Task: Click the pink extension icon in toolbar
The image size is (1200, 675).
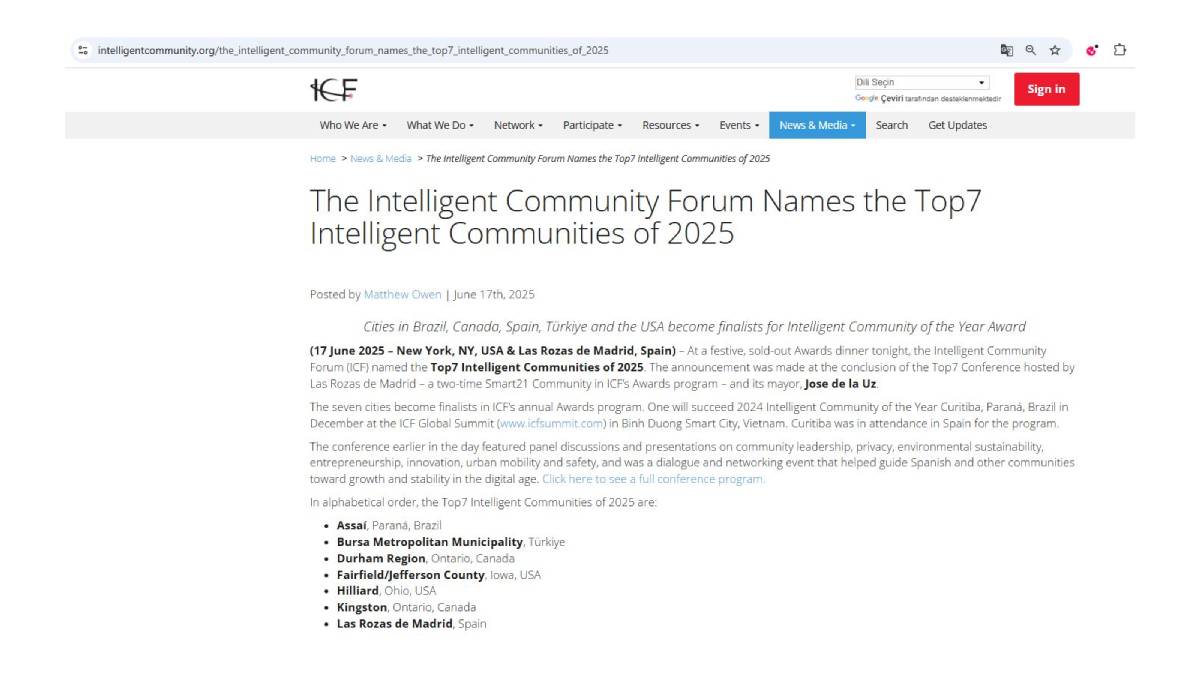Action: click(1092, 50)
